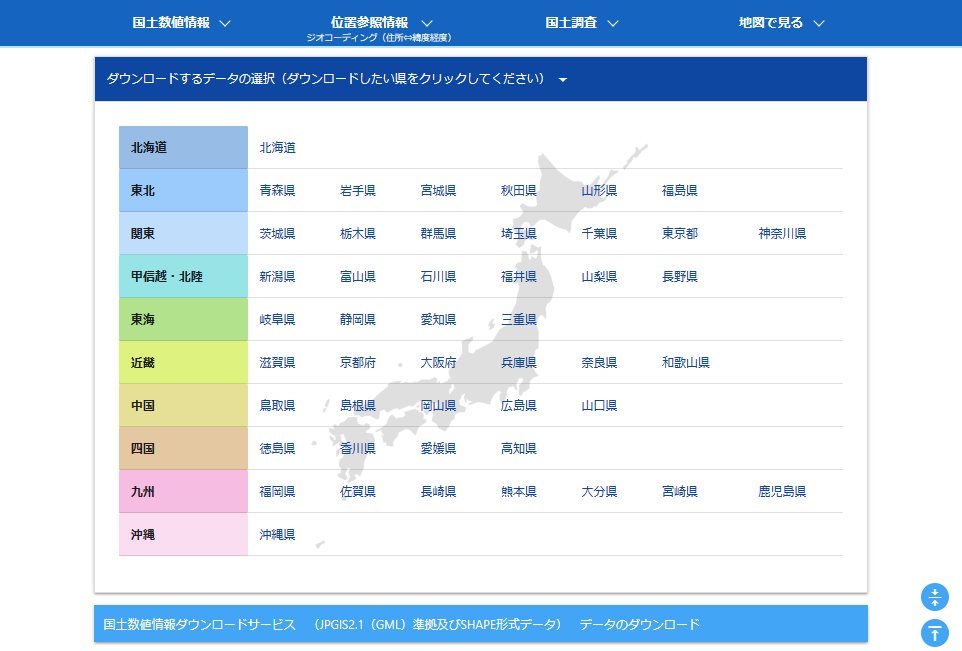Select 北海道 prefecture link
The image size is (962, 651).
(277, 147)
